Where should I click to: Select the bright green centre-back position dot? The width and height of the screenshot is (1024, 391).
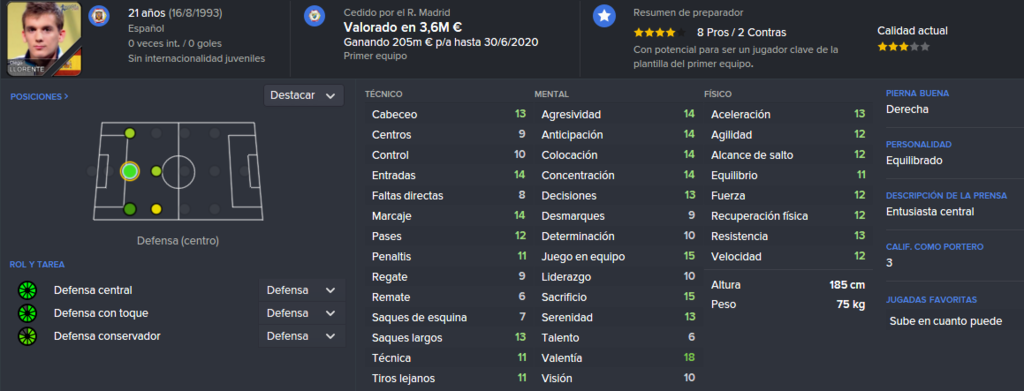coord(129,172)
